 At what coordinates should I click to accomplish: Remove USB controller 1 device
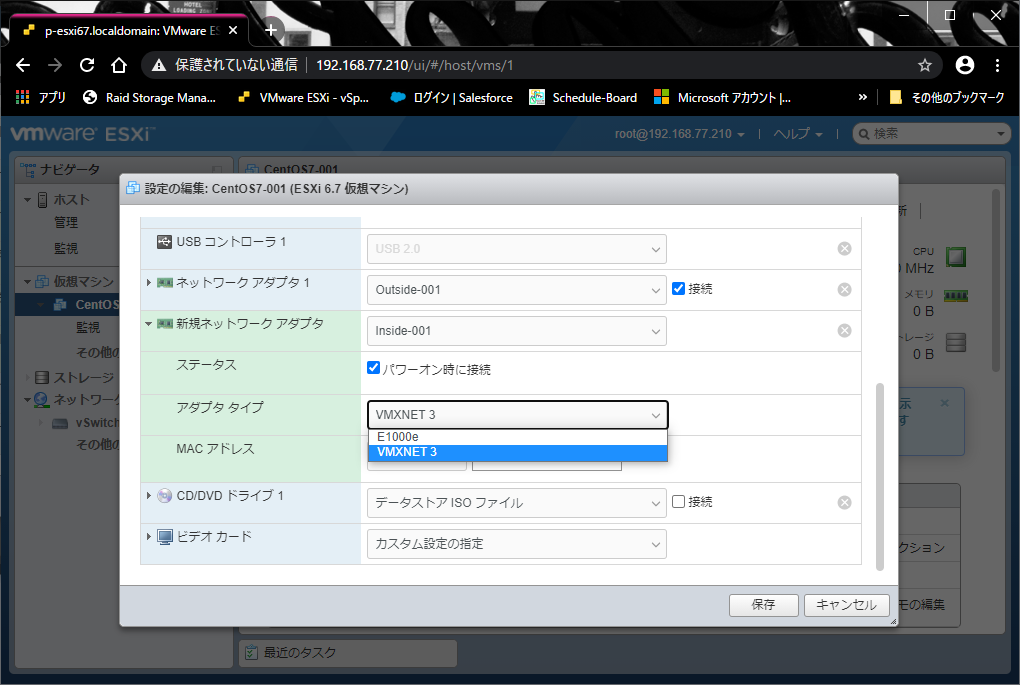coord(844,248)
